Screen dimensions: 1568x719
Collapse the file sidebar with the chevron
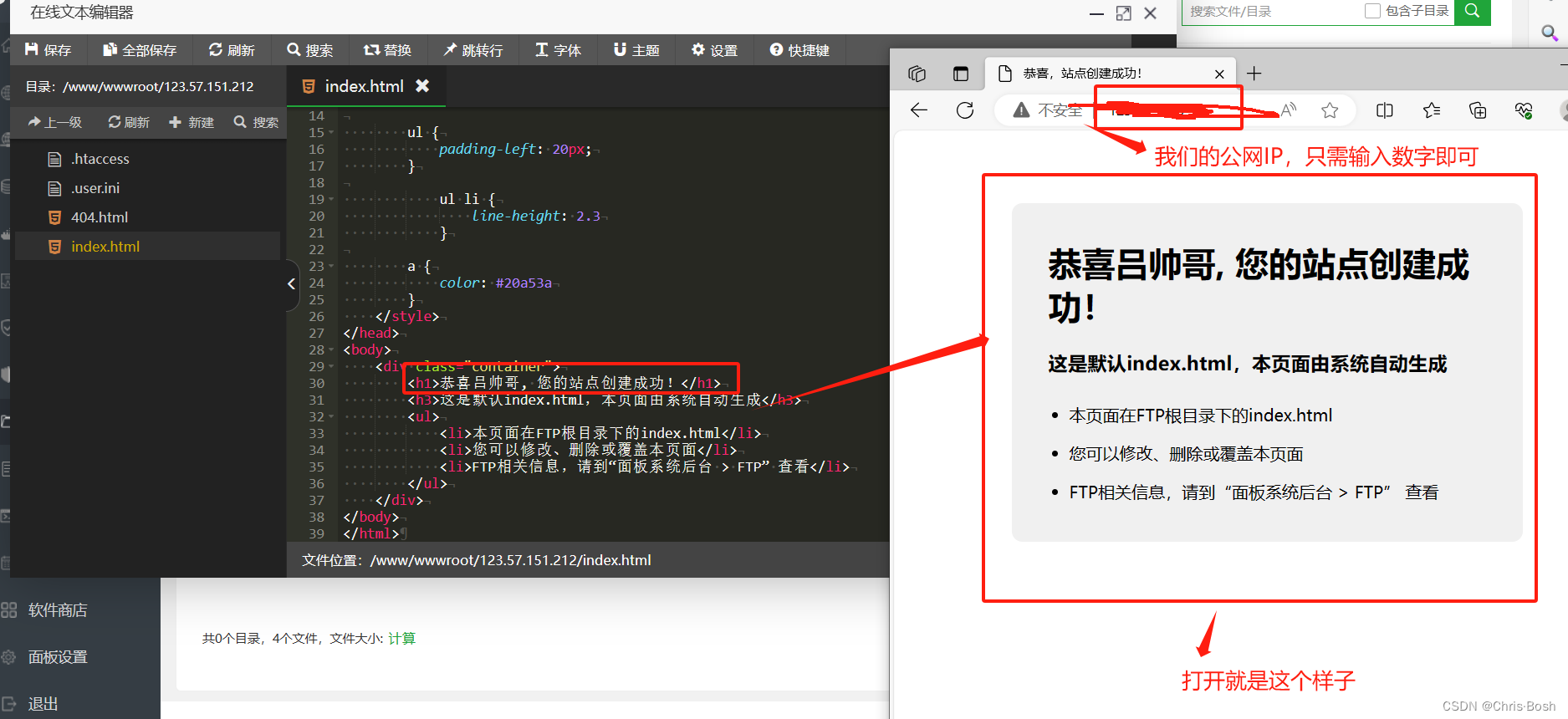pos(291,284)
